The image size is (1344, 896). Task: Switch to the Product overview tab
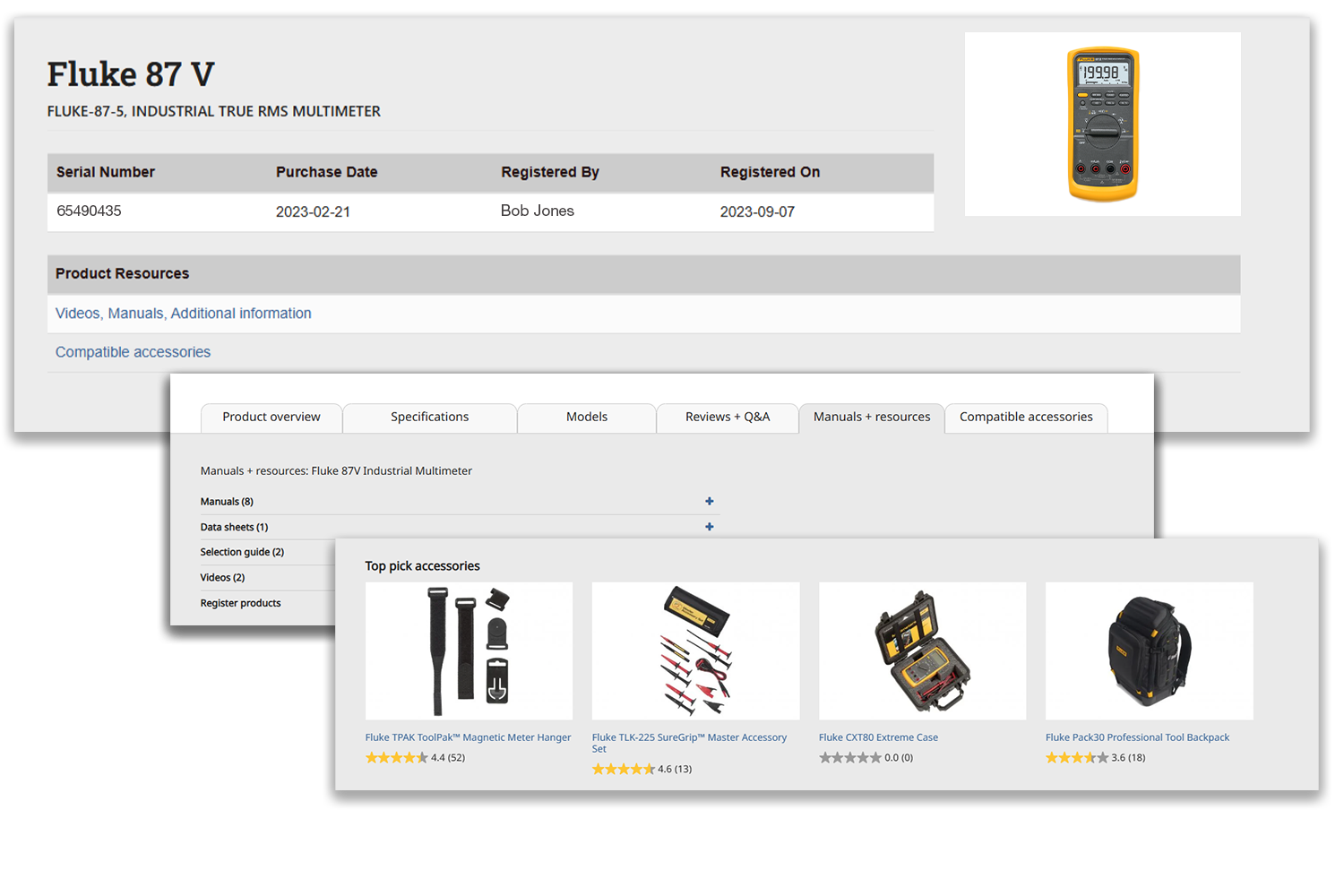(x=271, y=418)
